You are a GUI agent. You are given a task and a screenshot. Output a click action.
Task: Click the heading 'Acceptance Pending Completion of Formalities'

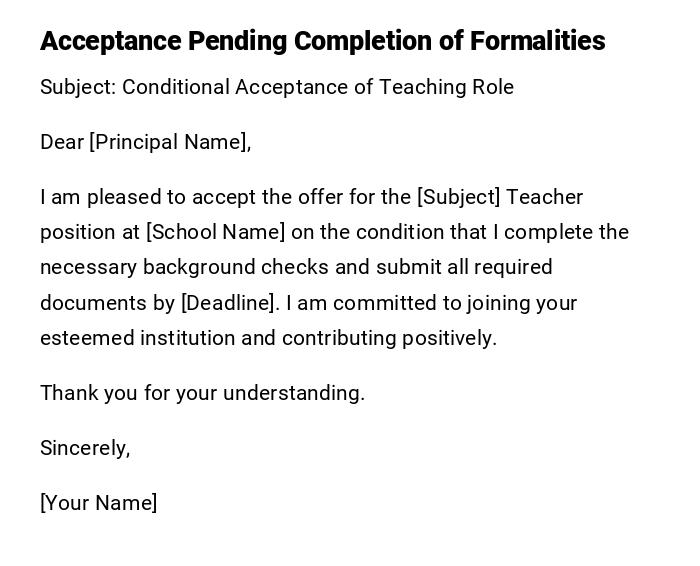[x=322, y=41]
